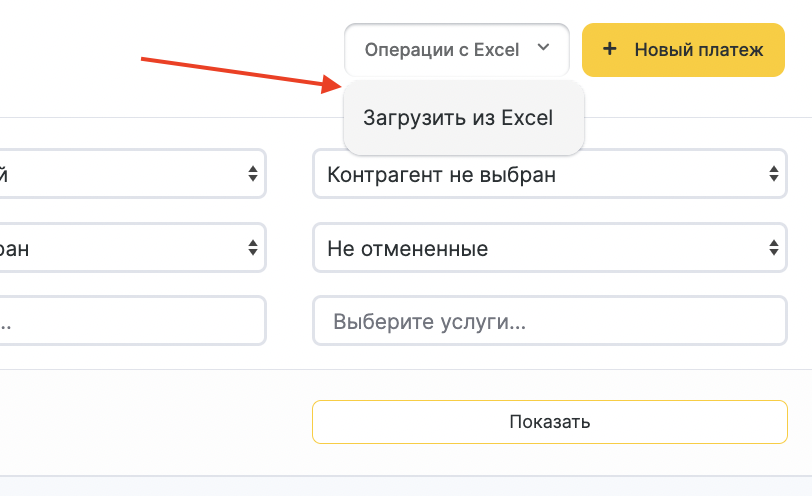Click the partially visible input field beside Выберите услуги
The image size is (812, 496).
[x=132, y=321]
